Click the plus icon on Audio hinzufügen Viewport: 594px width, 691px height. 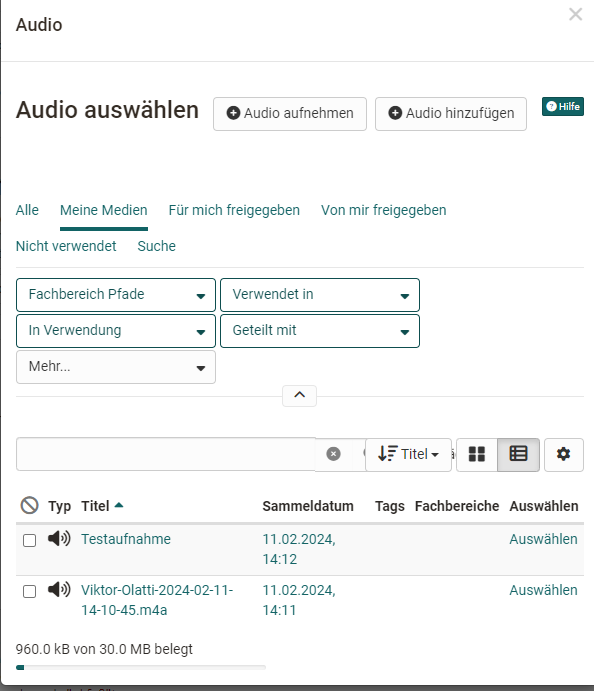point(395,113)
